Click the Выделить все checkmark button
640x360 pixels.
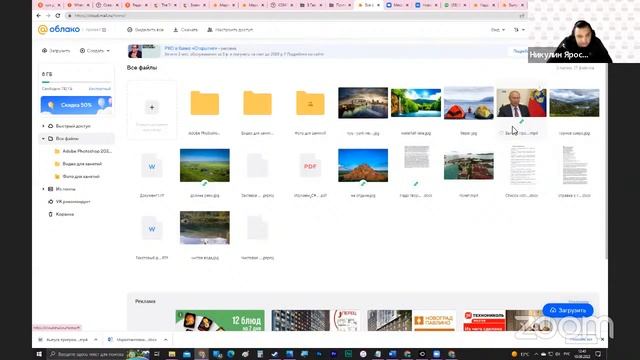145,30
